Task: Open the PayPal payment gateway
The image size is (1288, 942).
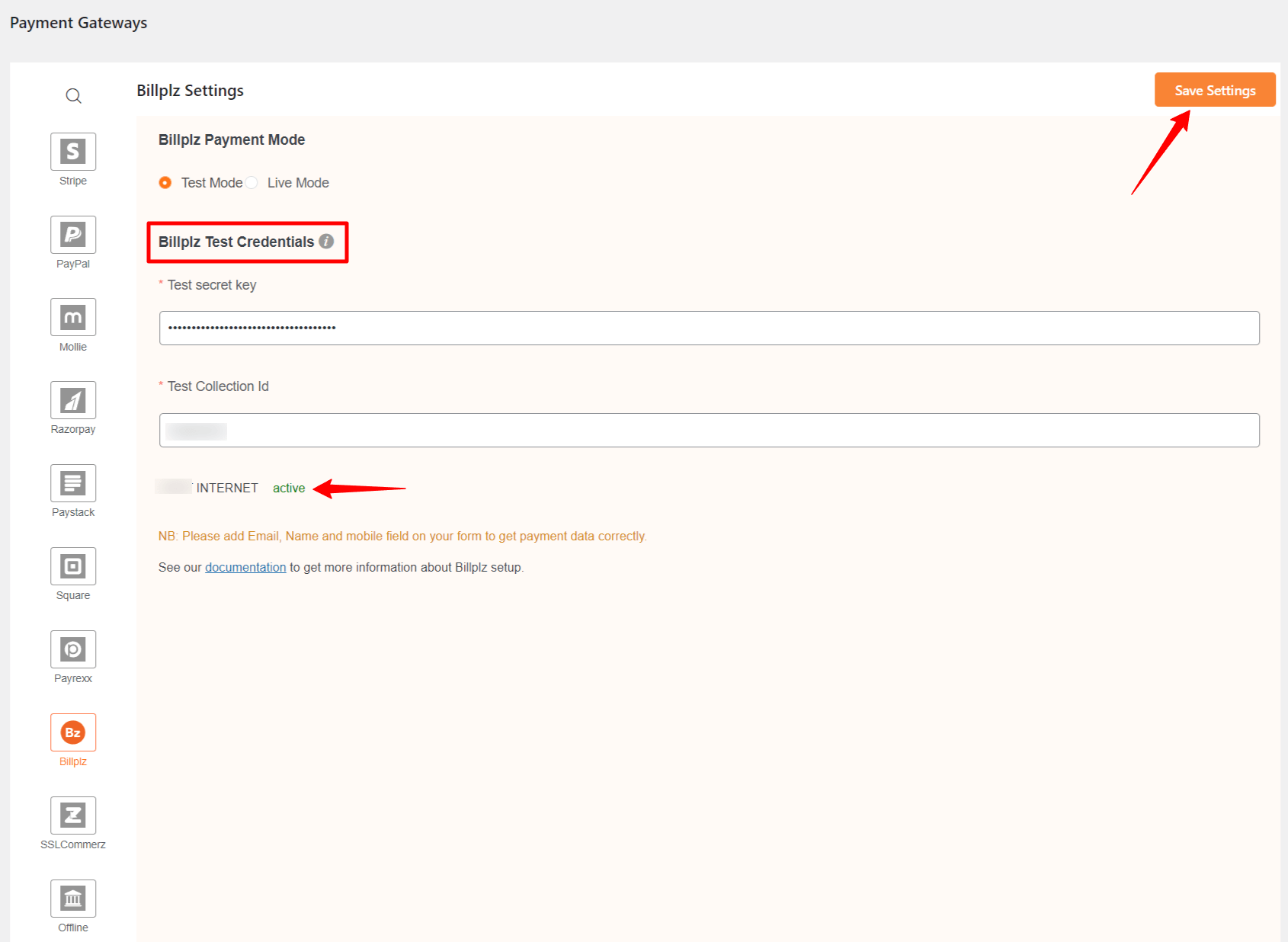Action: 73,235
